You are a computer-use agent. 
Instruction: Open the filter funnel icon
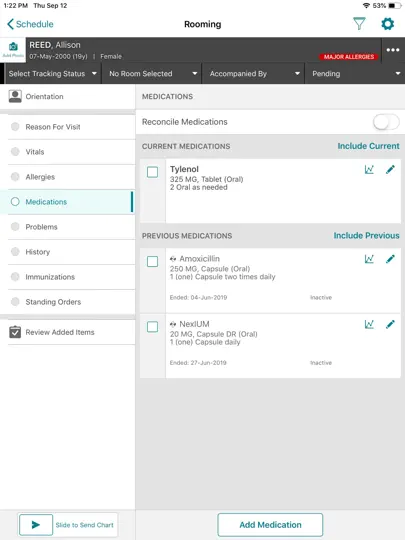point(359,24)
